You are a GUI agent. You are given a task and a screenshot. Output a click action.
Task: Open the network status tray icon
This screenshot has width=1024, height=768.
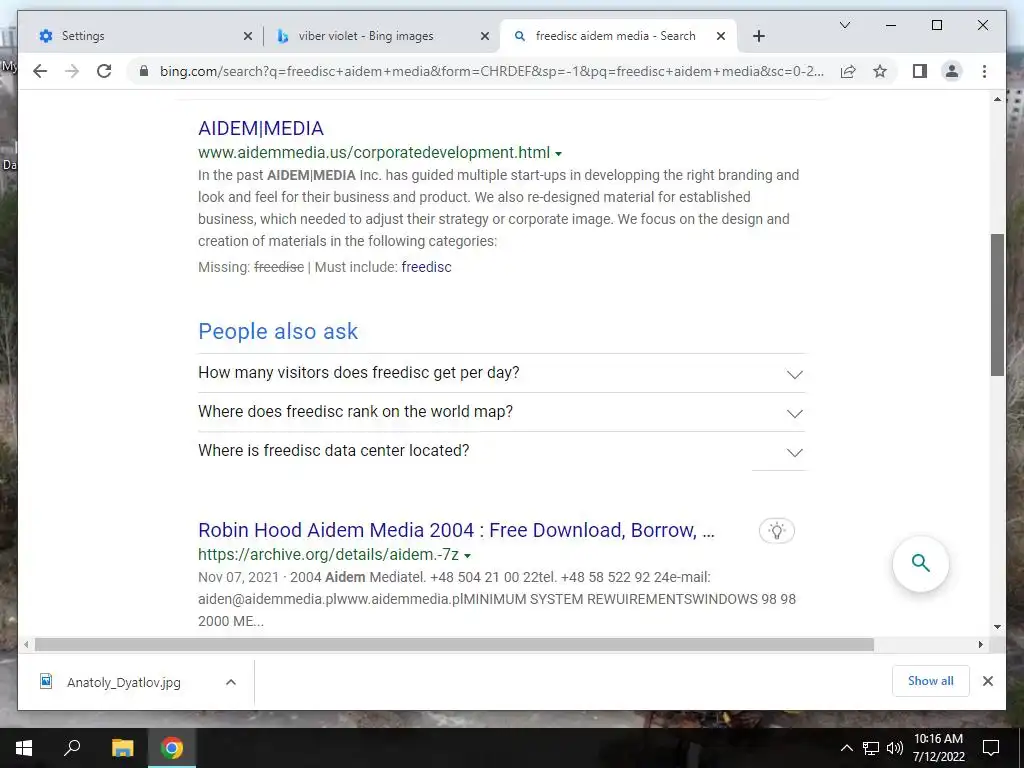coord(871,748)
